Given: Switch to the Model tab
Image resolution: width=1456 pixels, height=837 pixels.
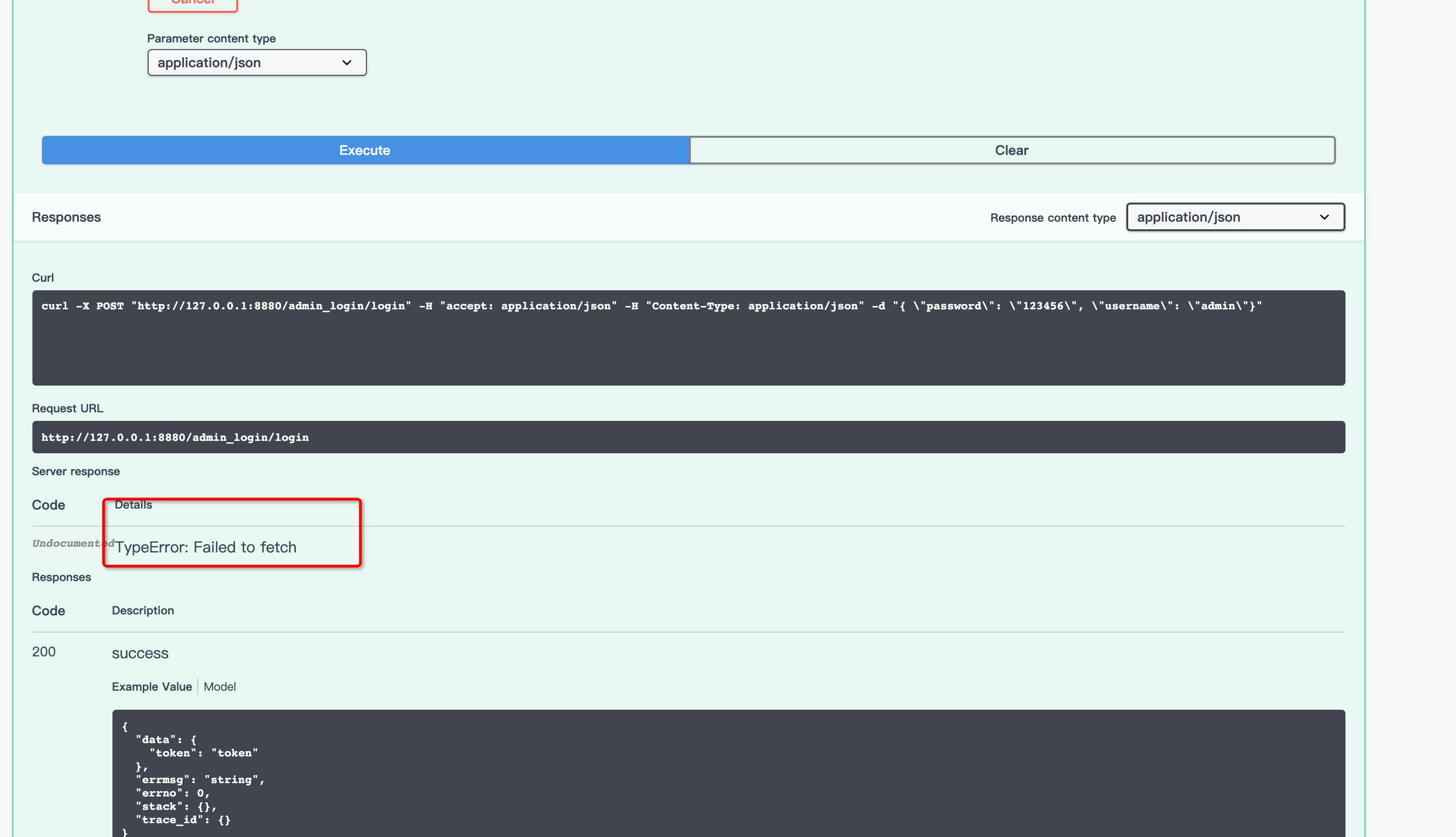Looking at the screenshot, I should click(220, 687).
